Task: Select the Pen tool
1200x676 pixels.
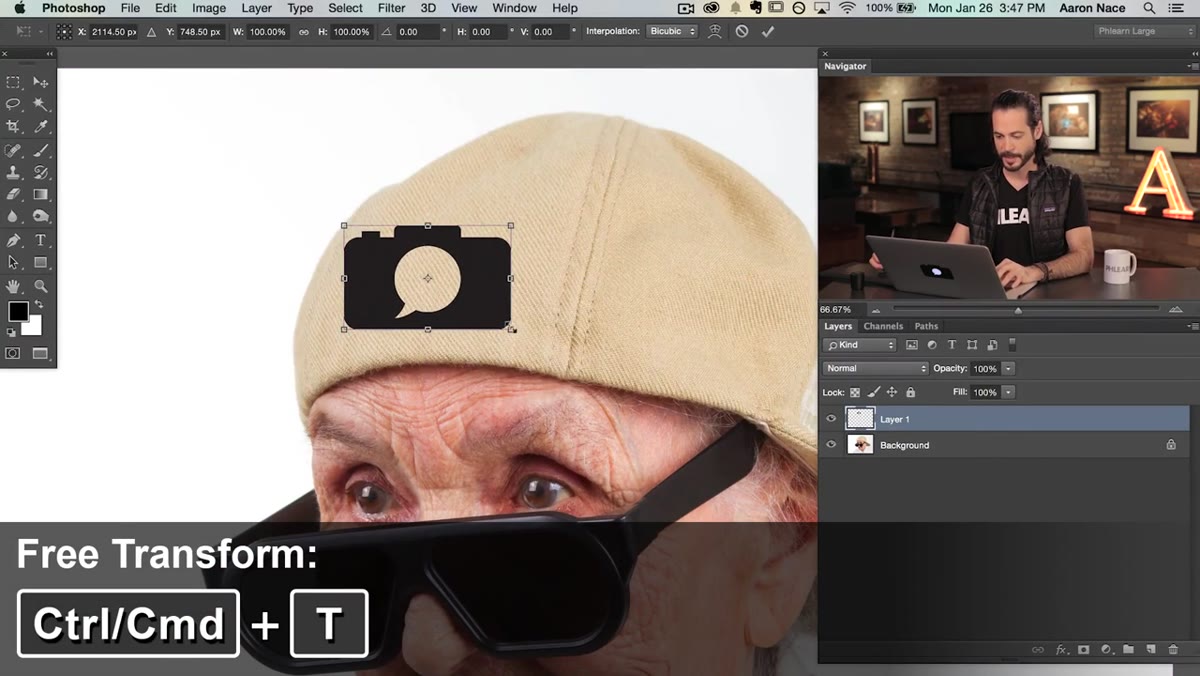Action: 13,240
